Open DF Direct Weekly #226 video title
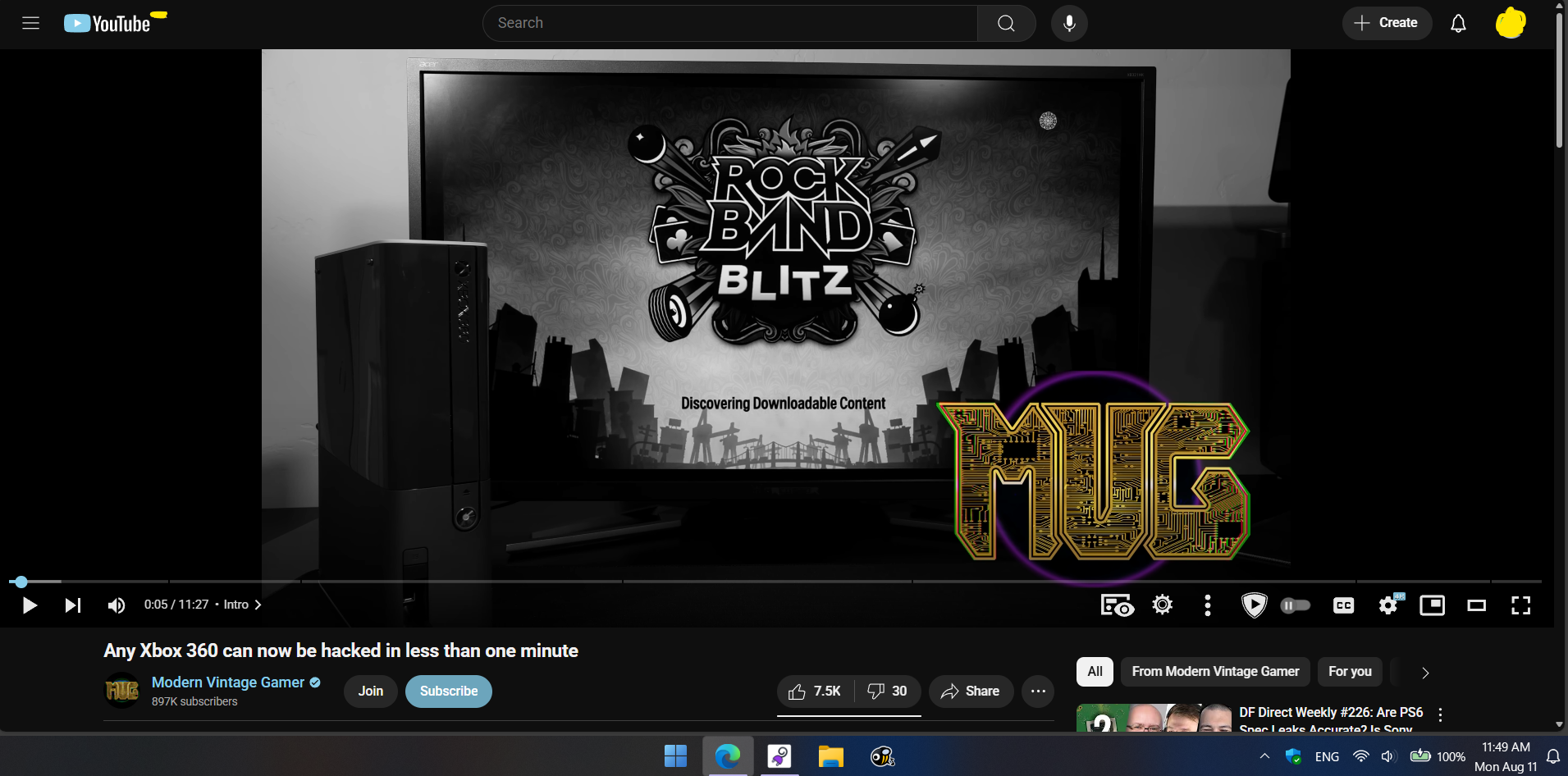 pos(1331,719)
